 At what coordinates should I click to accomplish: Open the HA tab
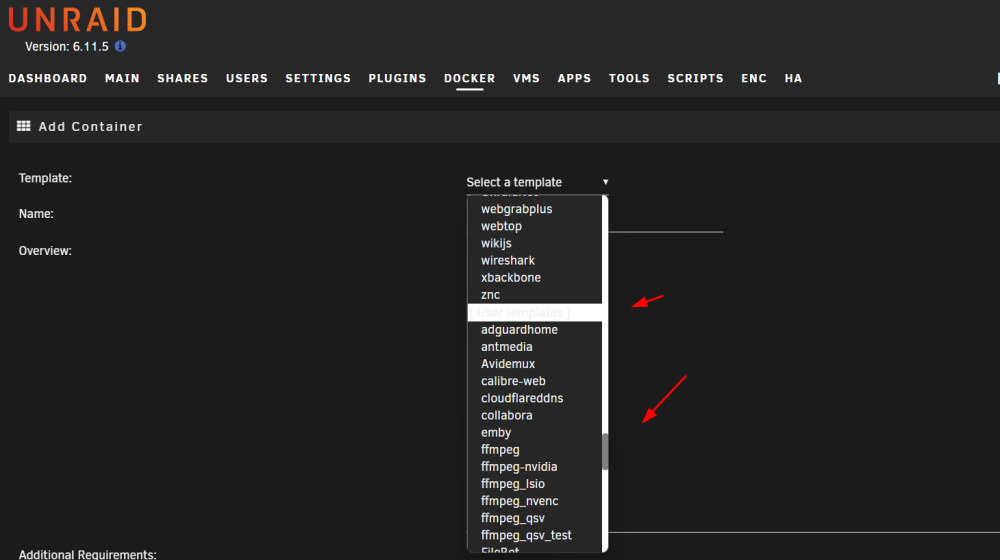(x=793, y=78)
